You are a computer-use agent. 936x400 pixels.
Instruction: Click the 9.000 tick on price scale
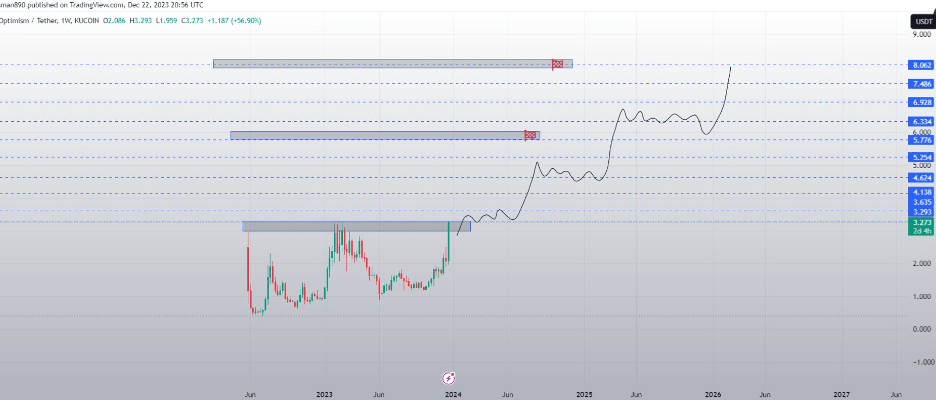pyautogui.click(x=922, y=35)
